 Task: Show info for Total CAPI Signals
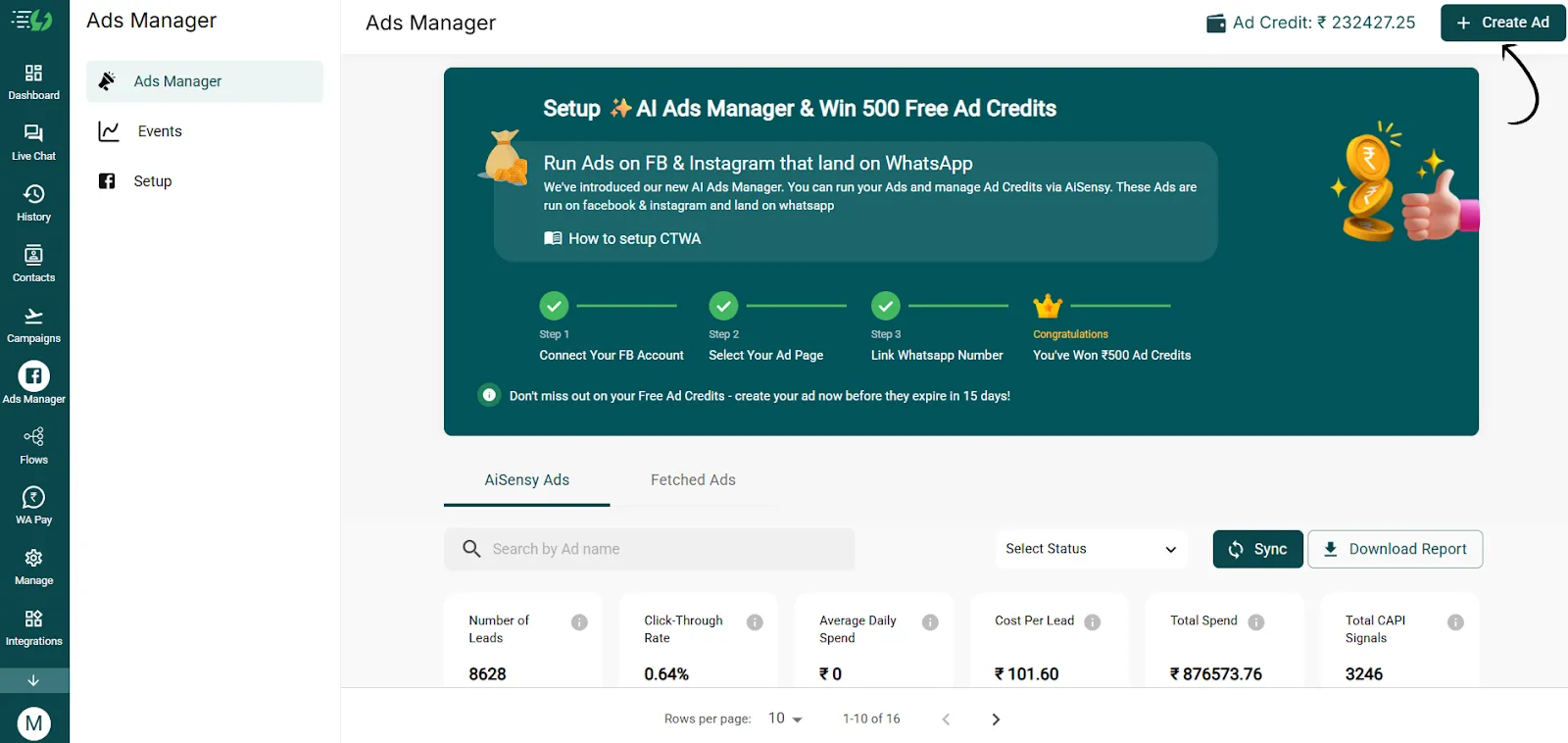pos(1456,622)
